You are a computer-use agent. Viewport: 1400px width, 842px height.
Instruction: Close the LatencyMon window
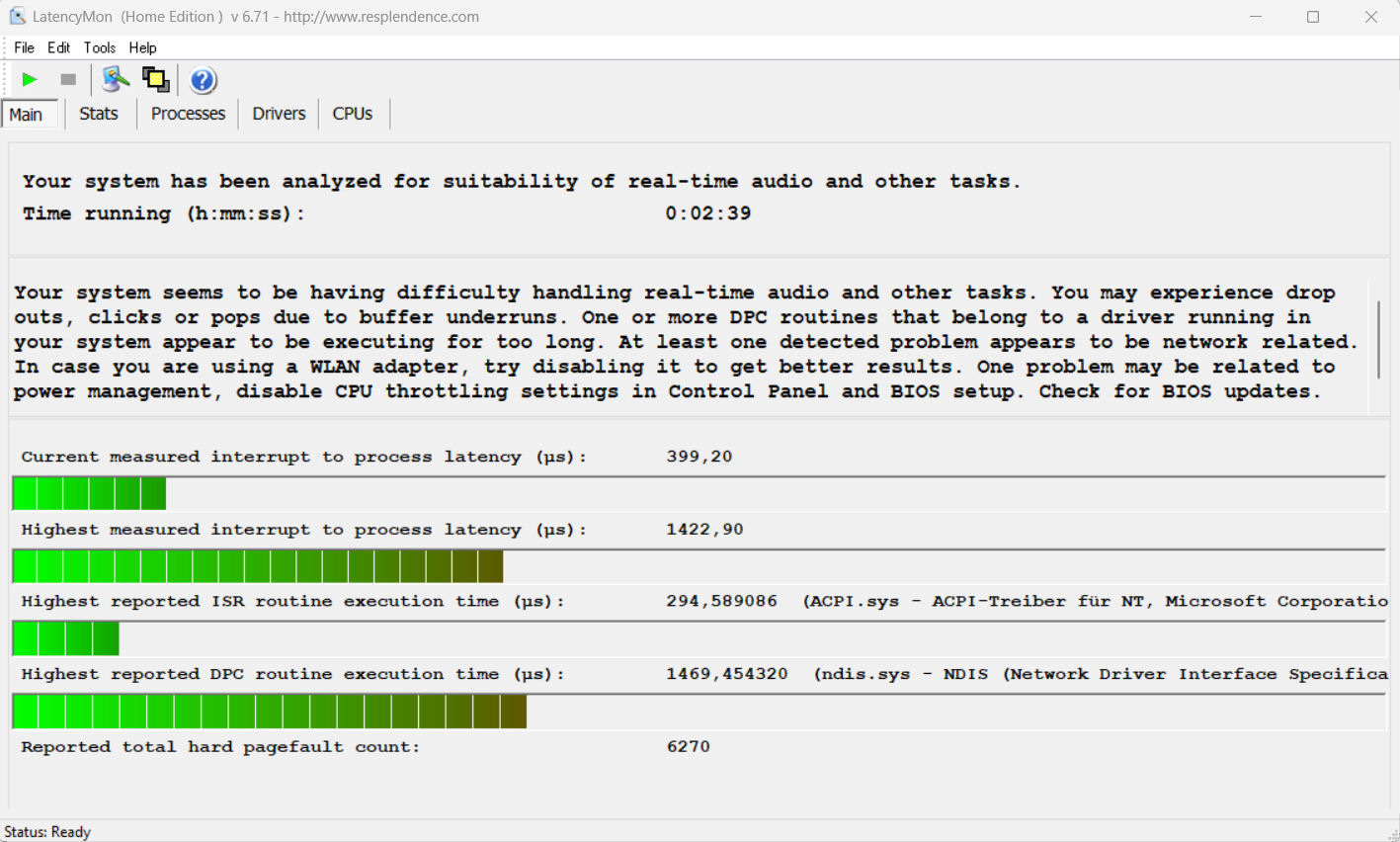[1371, 17]
